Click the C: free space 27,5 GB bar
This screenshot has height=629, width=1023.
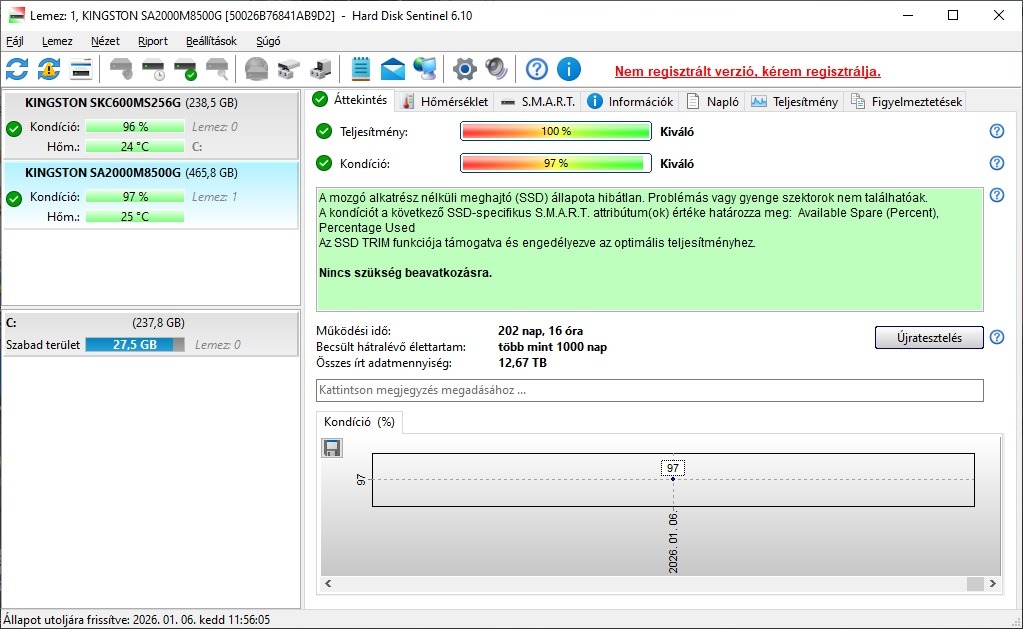pos(135,345)
